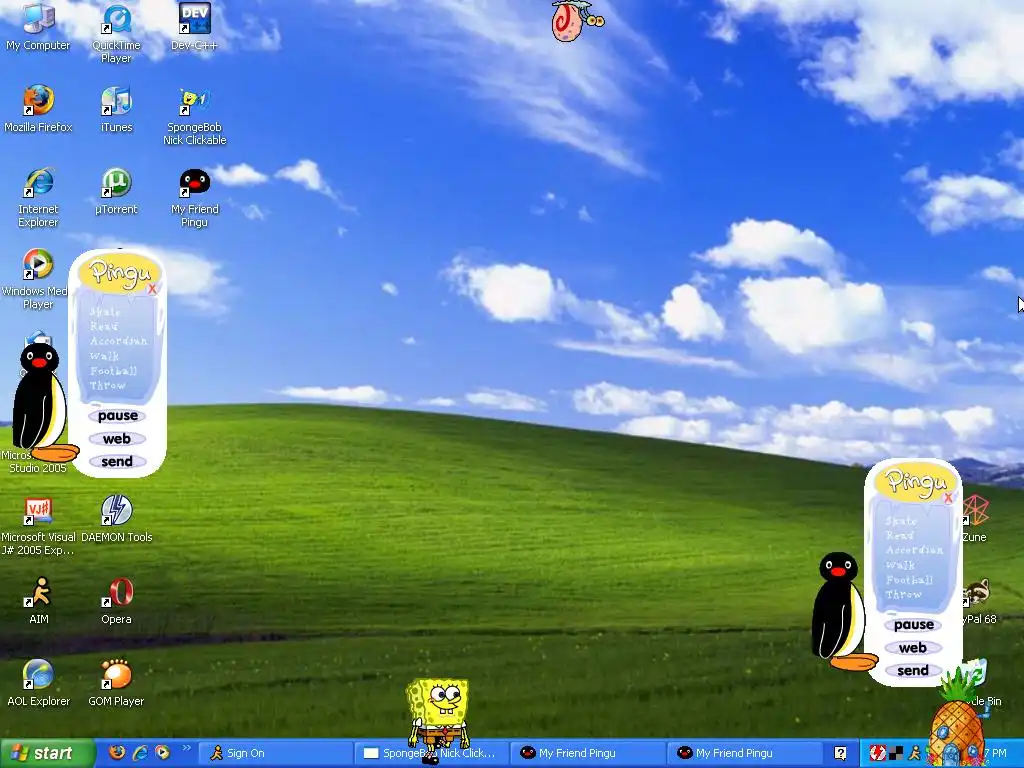Close the left Pingu panel with red X
Screen dimensions: 1024x768
point(152,289)
